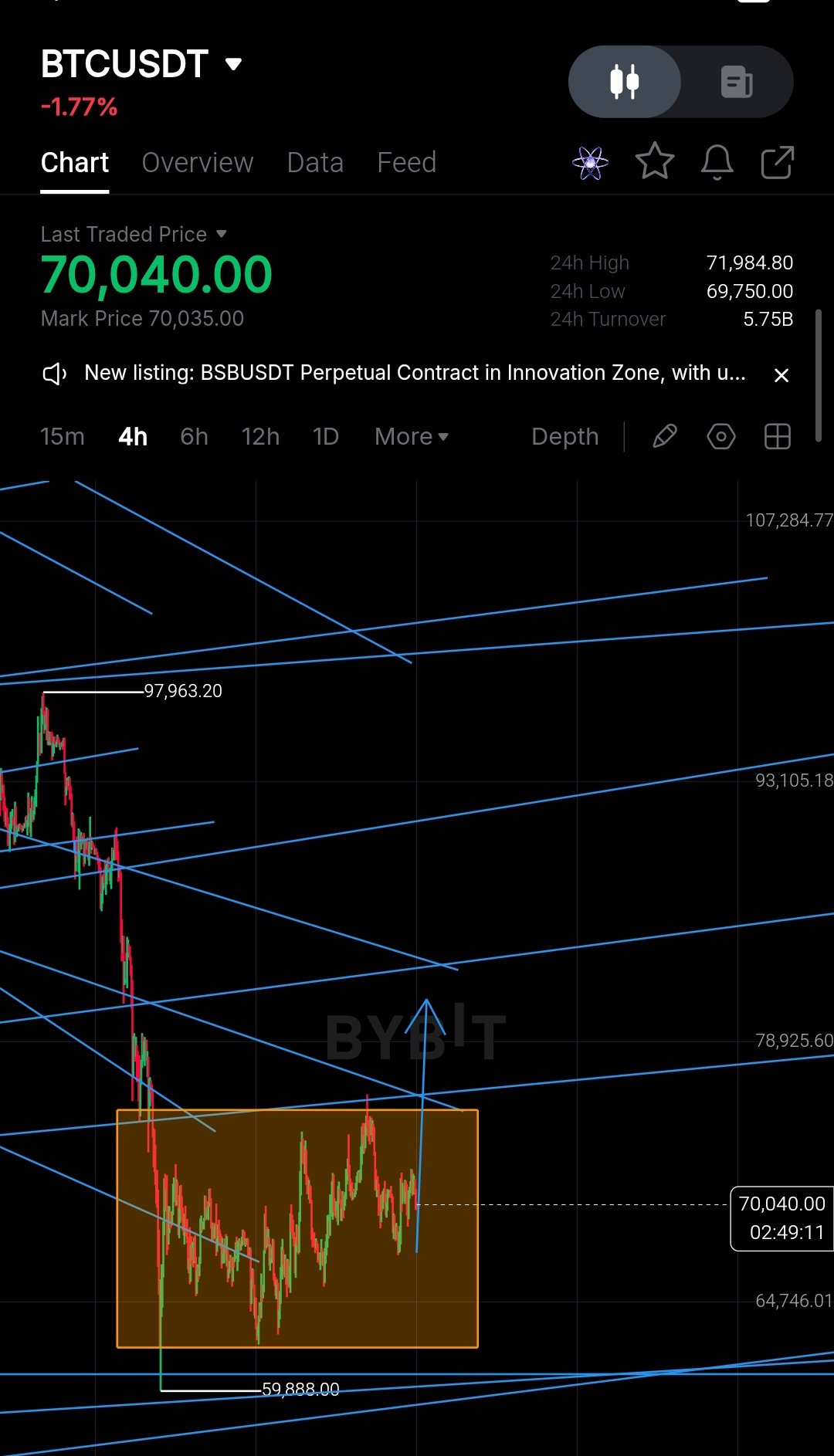834x1456 pixels.
Task: Tap the 24h Turnover value 5.75B
Action: point(768,320)
